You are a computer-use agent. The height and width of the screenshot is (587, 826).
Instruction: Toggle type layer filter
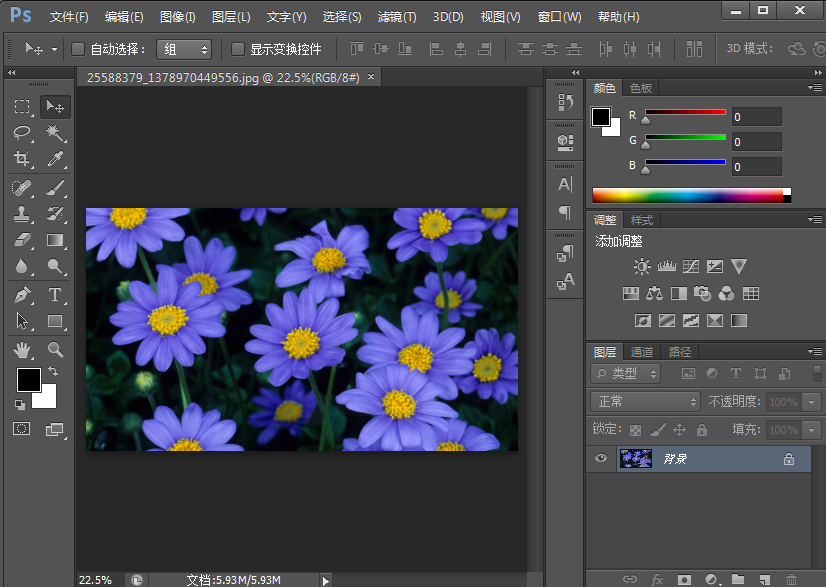click(735, 374)
